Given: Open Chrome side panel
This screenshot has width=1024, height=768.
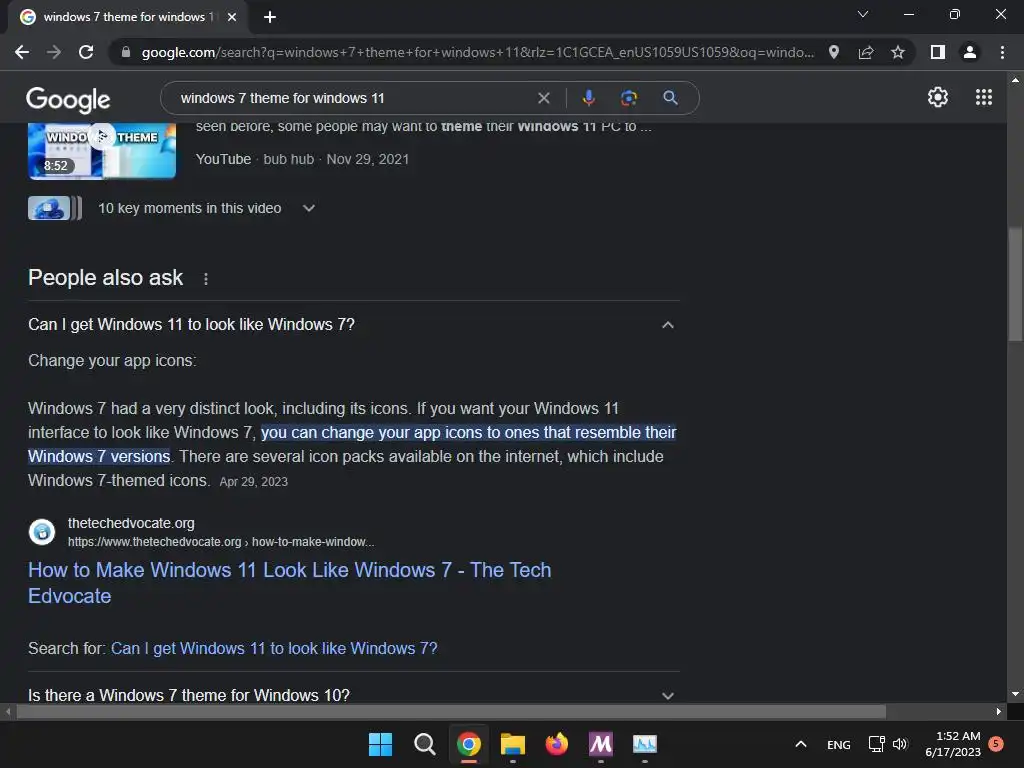Looking at the screenshot, I should click(938, 52).
